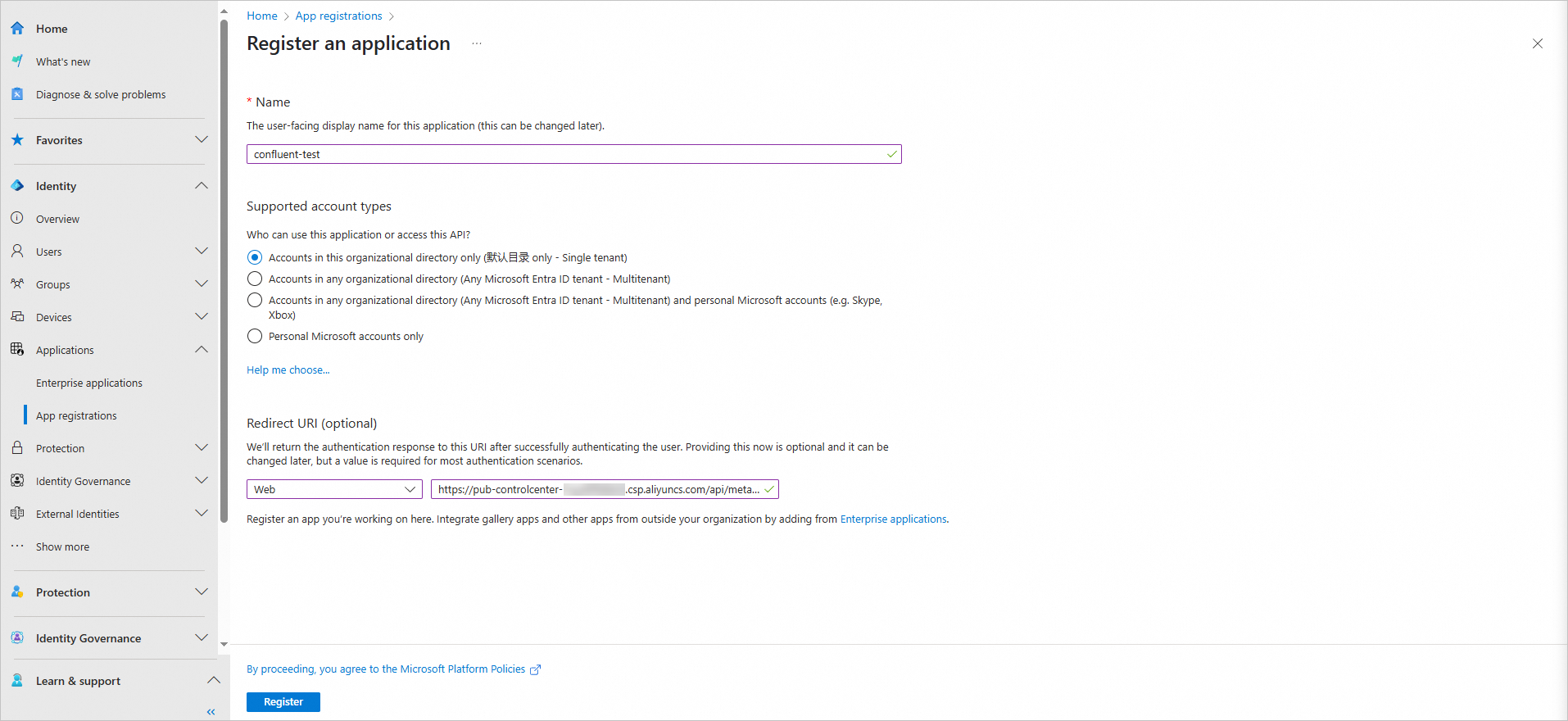Viewport: 1568px width, 721px height.
Task: Click the bottom Protection section icon
Action: pyautogui.click(x=17, y=592)
